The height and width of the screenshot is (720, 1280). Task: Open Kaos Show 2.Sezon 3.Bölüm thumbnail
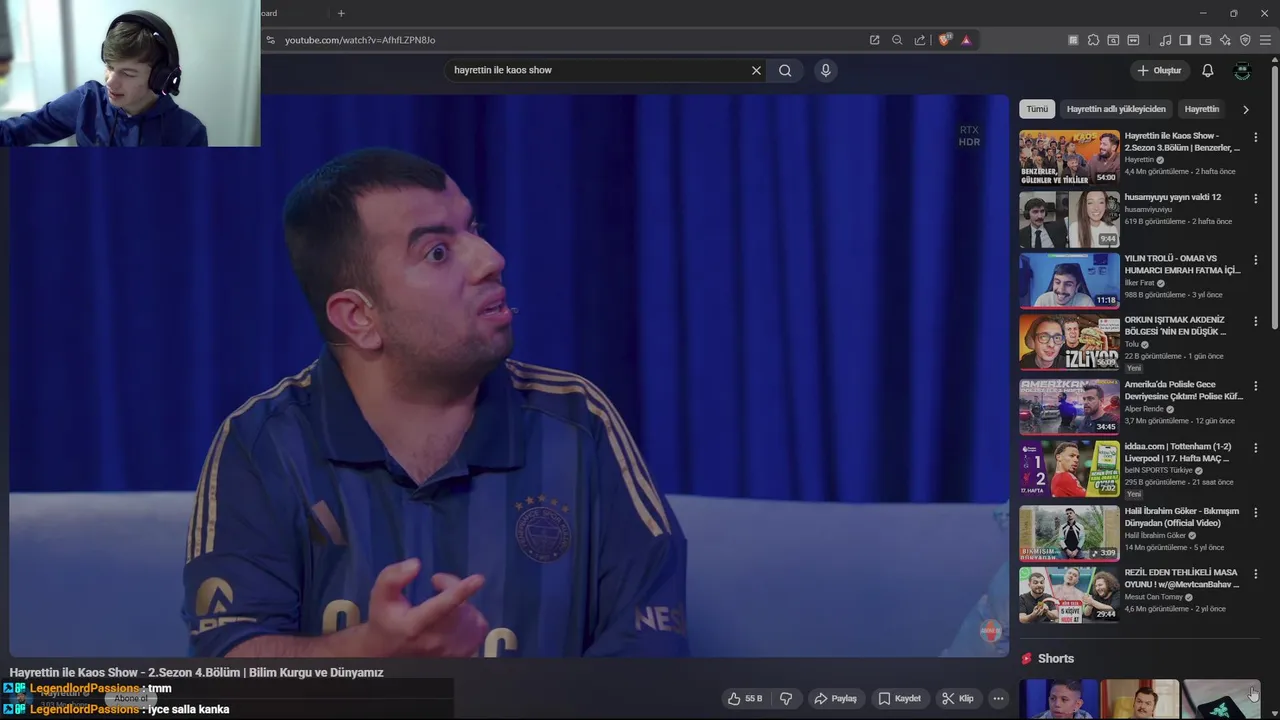pos(1069,157)
